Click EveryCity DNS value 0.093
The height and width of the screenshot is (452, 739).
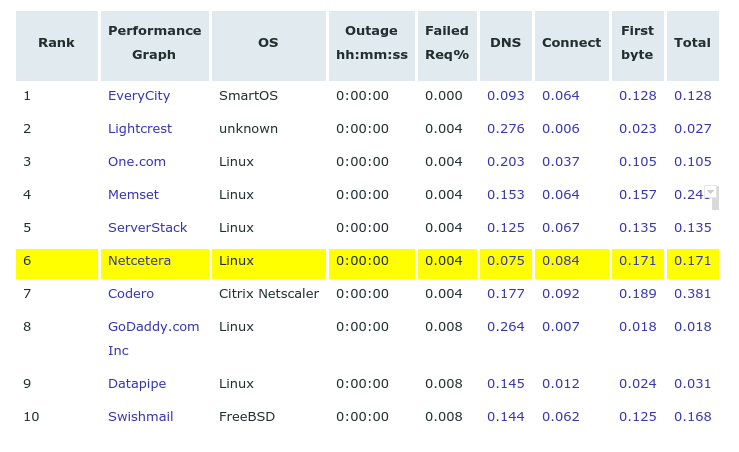point(505,96)
